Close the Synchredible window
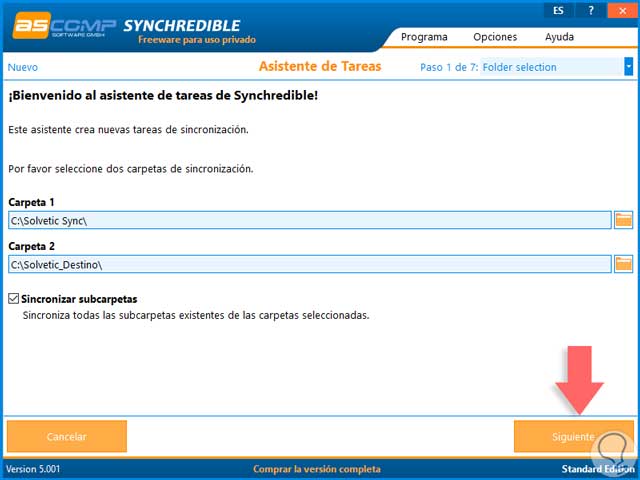This screenshot has width=640, height=480. 622,11
